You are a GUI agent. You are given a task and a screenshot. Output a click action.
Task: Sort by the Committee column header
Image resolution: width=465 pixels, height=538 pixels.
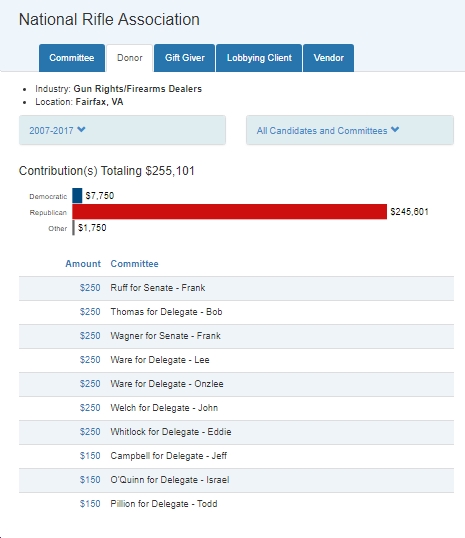[x=135, y=264]
